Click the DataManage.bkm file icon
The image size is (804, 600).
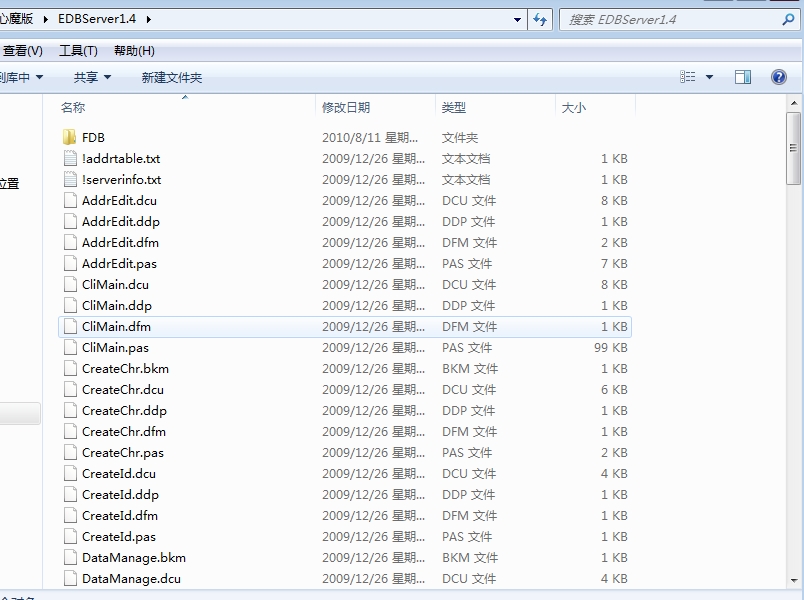pos(69,557)
